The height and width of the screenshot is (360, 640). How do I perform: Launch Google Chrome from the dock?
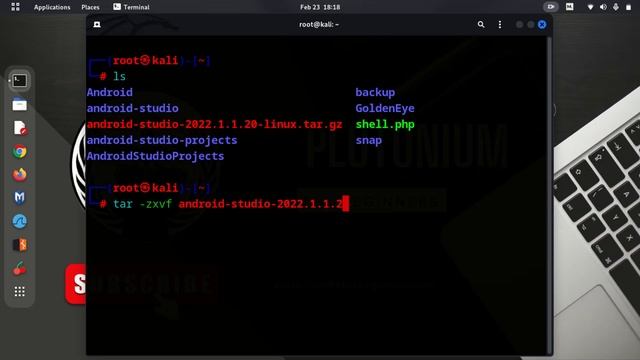tap(19, 151)
